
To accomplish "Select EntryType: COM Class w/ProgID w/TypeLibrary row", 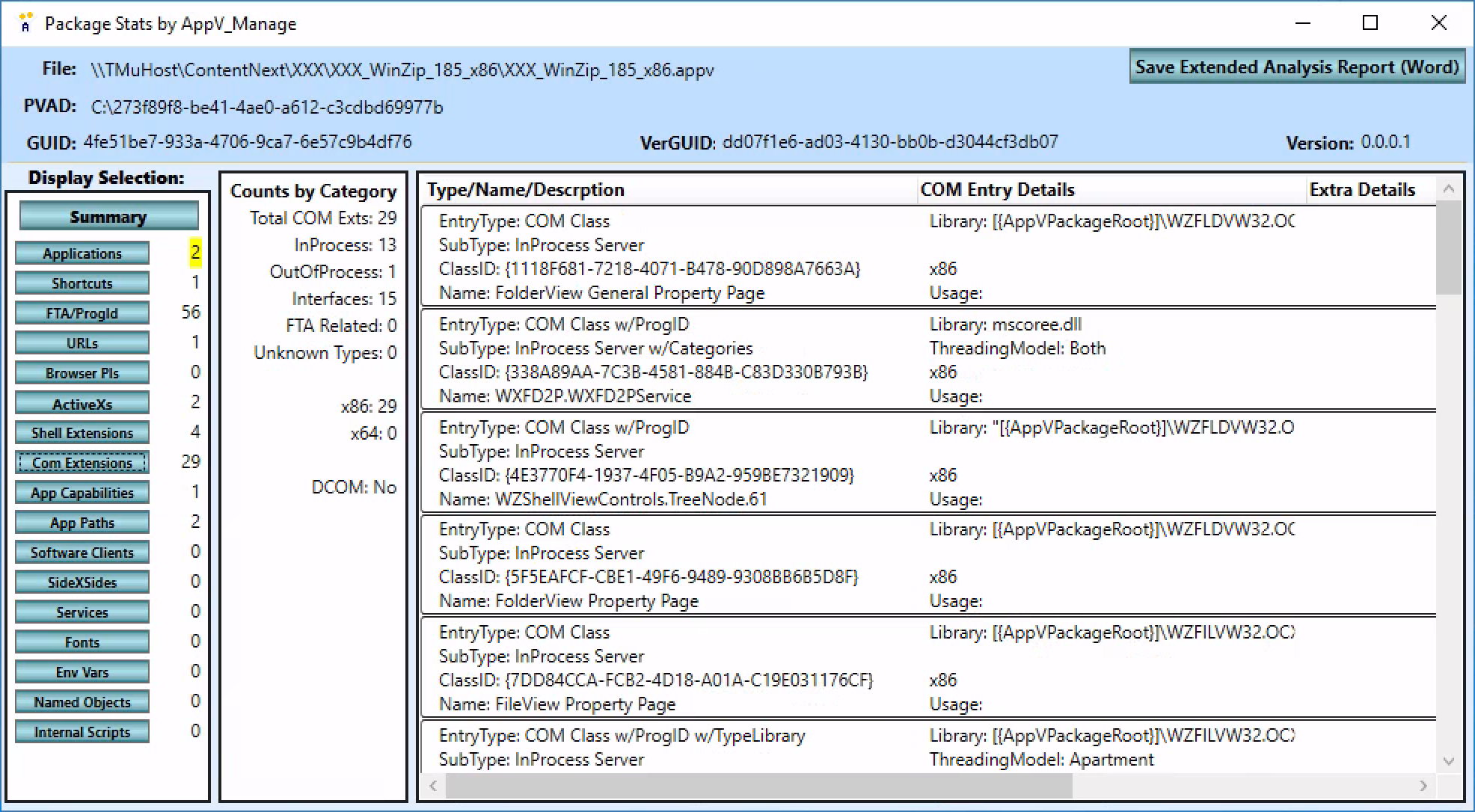I will [x=622, y=736].
